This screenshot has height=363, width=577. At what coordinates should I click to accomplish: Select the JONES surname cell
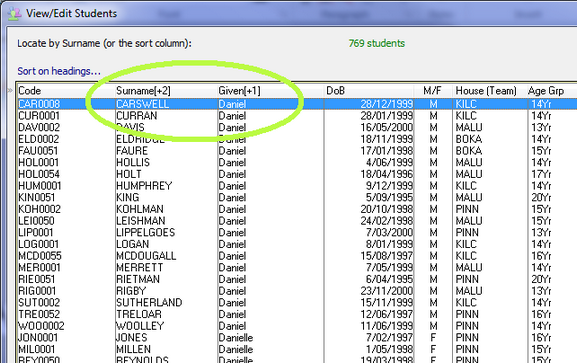tap(132, 338)
